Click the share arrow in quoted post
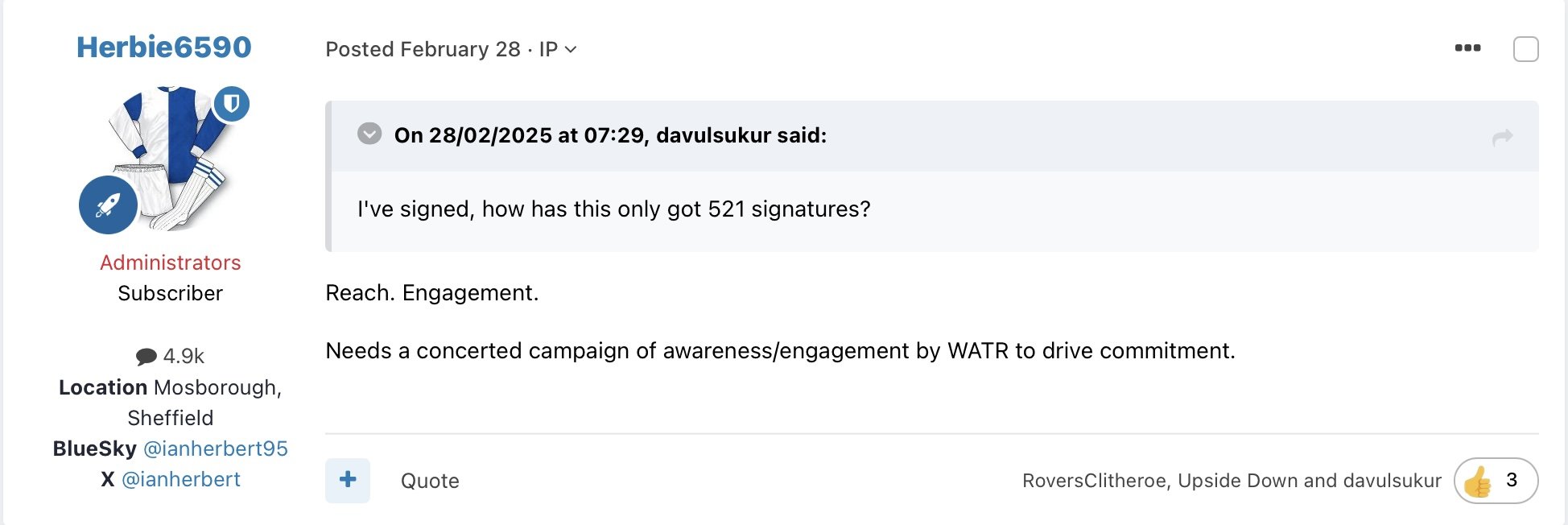Image resolution: width=1568 pixels, height=525 pixels. tap(1502, 138)
